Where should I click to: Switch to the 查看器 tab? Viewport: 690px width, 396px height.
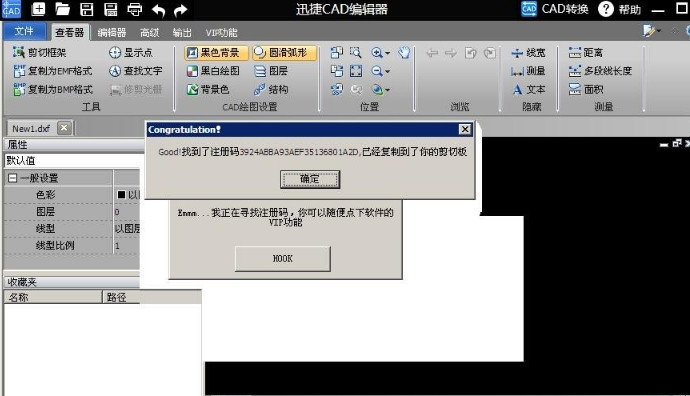click(x=70, y=32)
